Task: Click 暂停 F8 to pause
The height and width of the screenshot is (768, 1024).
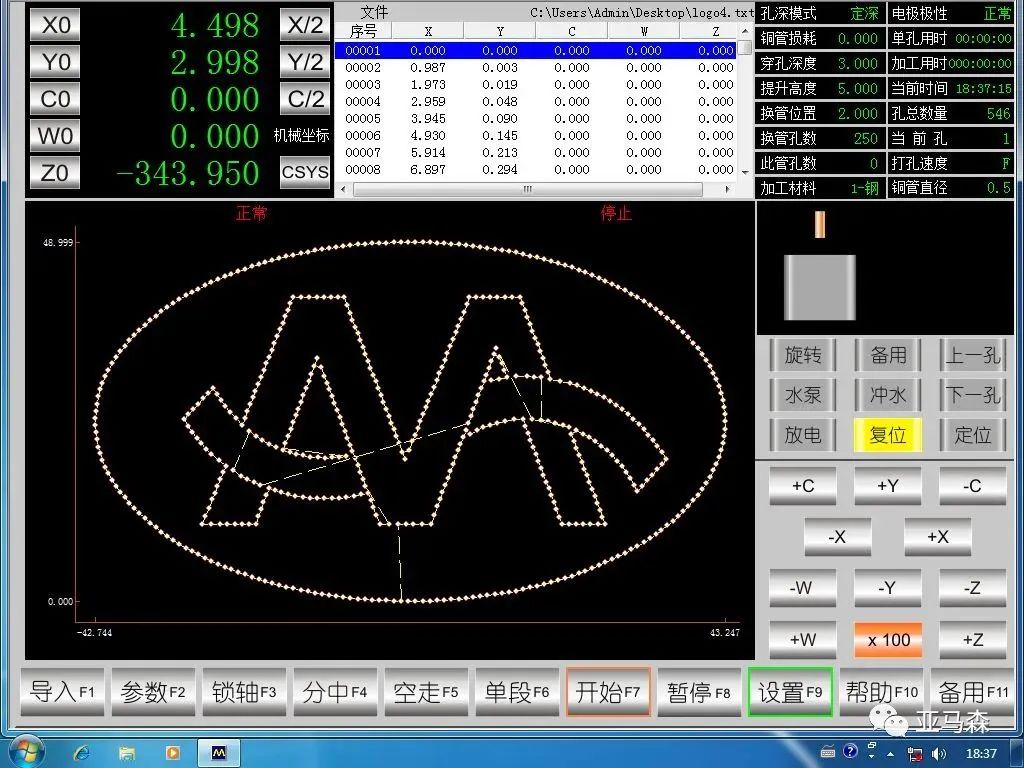Action: pos(699,692)
